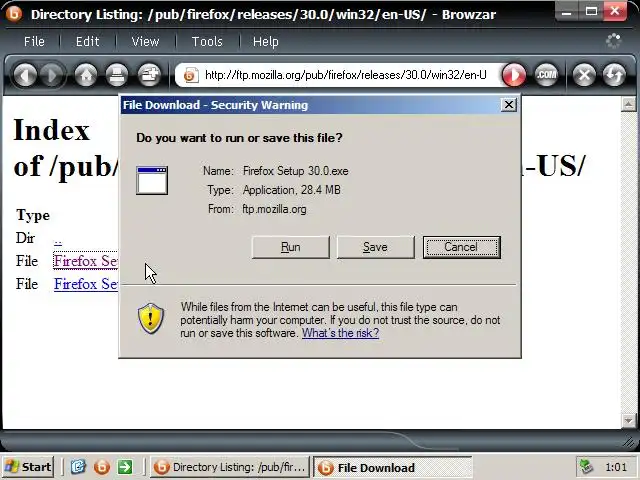Click the green arrow quick launch icon
Viewport: 640px width, 480px height.
pos(125,467)
